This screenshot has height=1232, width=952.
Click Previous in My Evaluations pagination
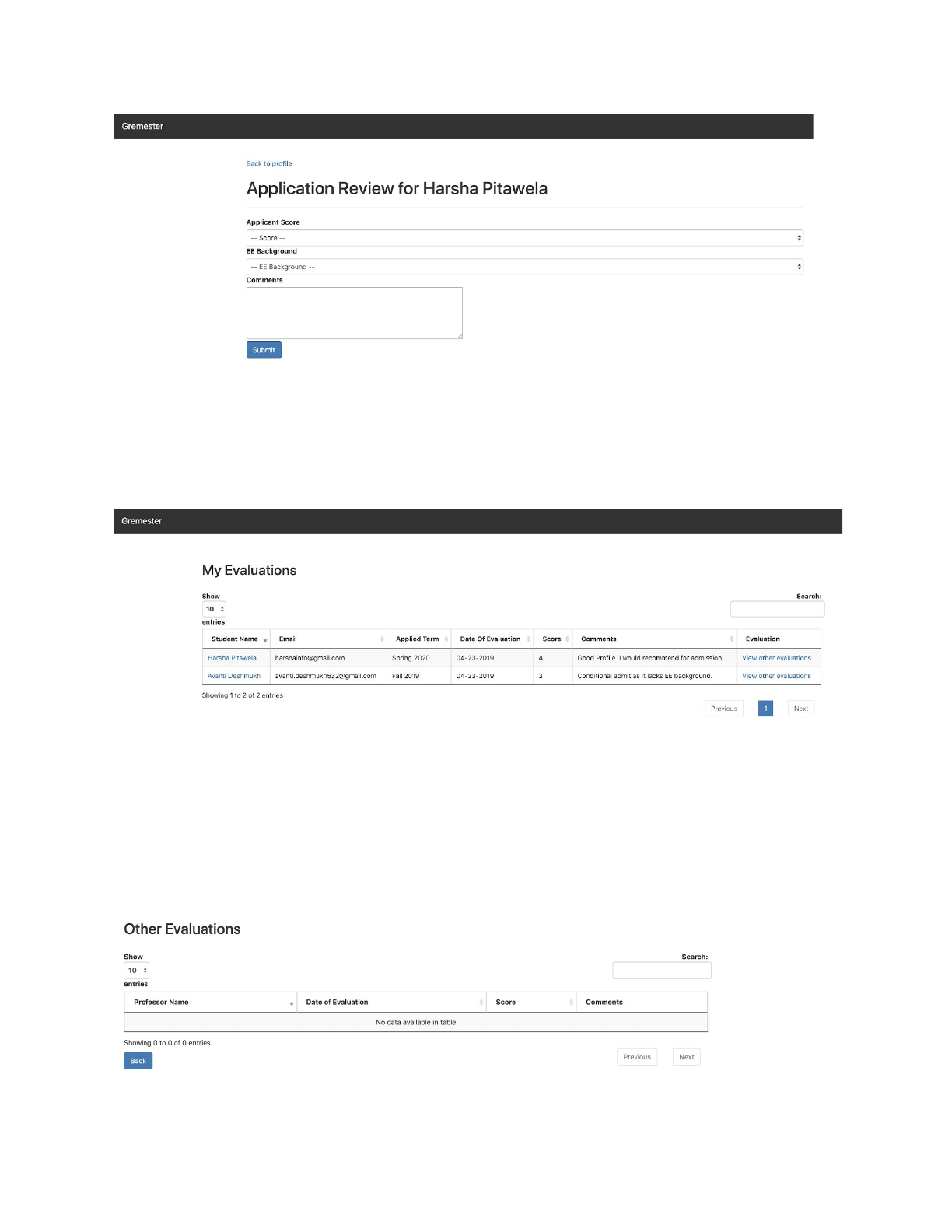tap(724, 709)
